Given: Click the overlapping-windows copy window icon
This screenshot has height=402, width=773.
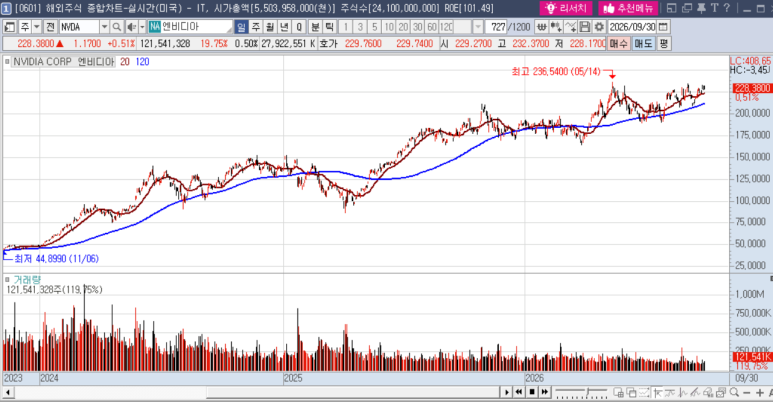Looking at the screenshot, I should click(687, 8).
